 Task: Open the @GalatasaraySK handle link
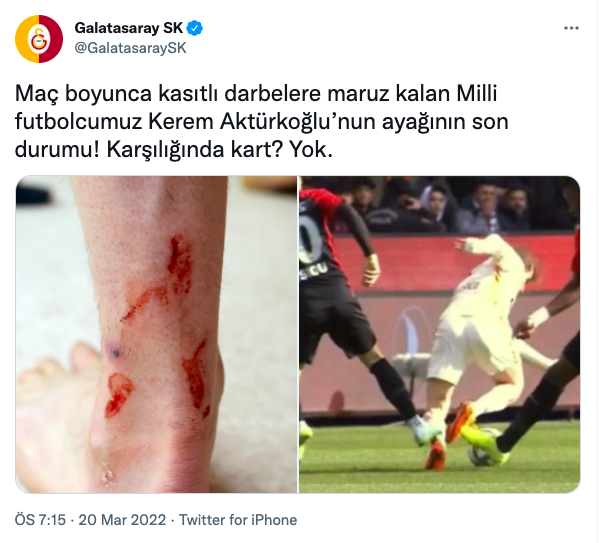pyautogui.click(x=130, y=48)
